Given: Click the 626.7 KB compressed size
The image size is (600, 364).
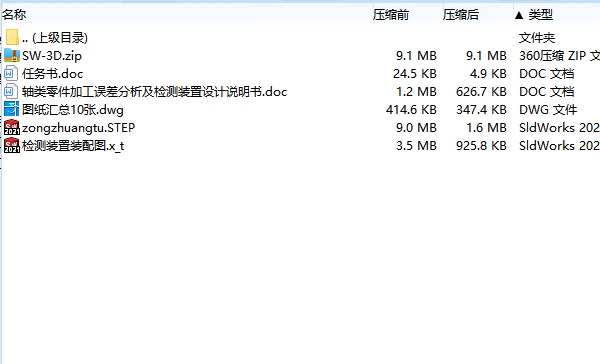Looking at the screenshot, I should [481, 91].
